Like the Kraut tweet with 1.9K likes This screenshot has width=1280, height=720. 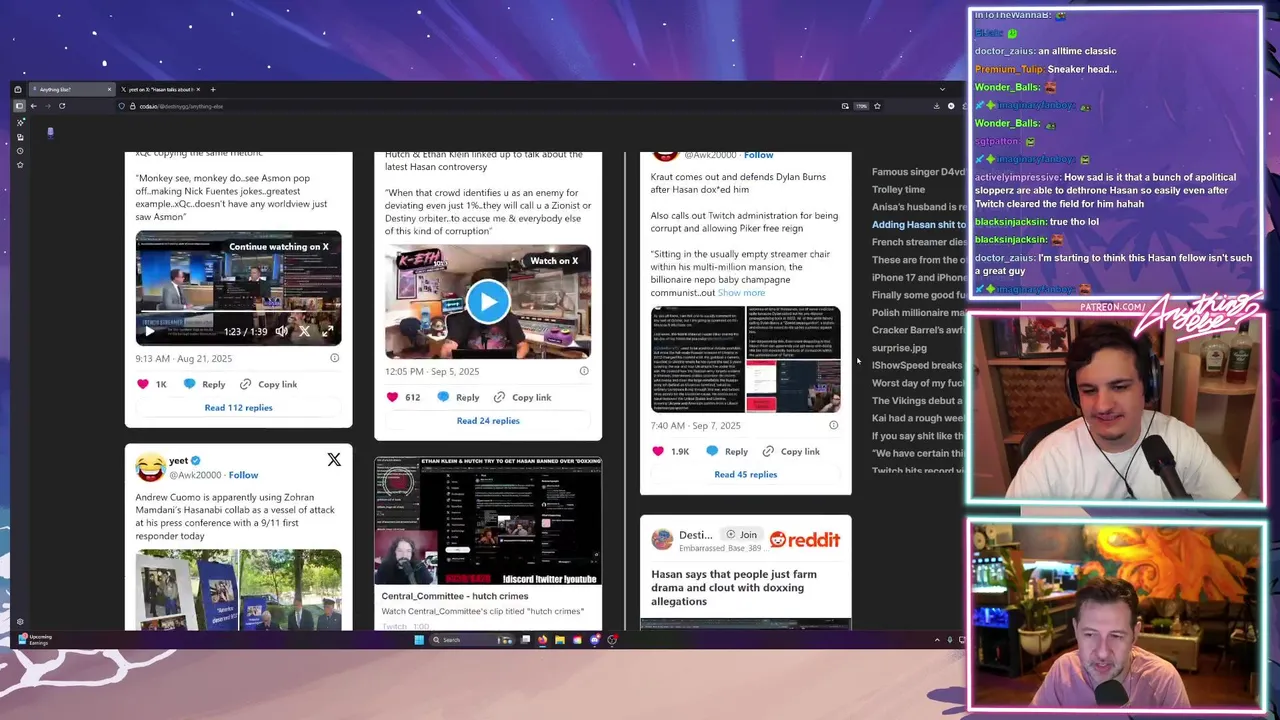658,451
